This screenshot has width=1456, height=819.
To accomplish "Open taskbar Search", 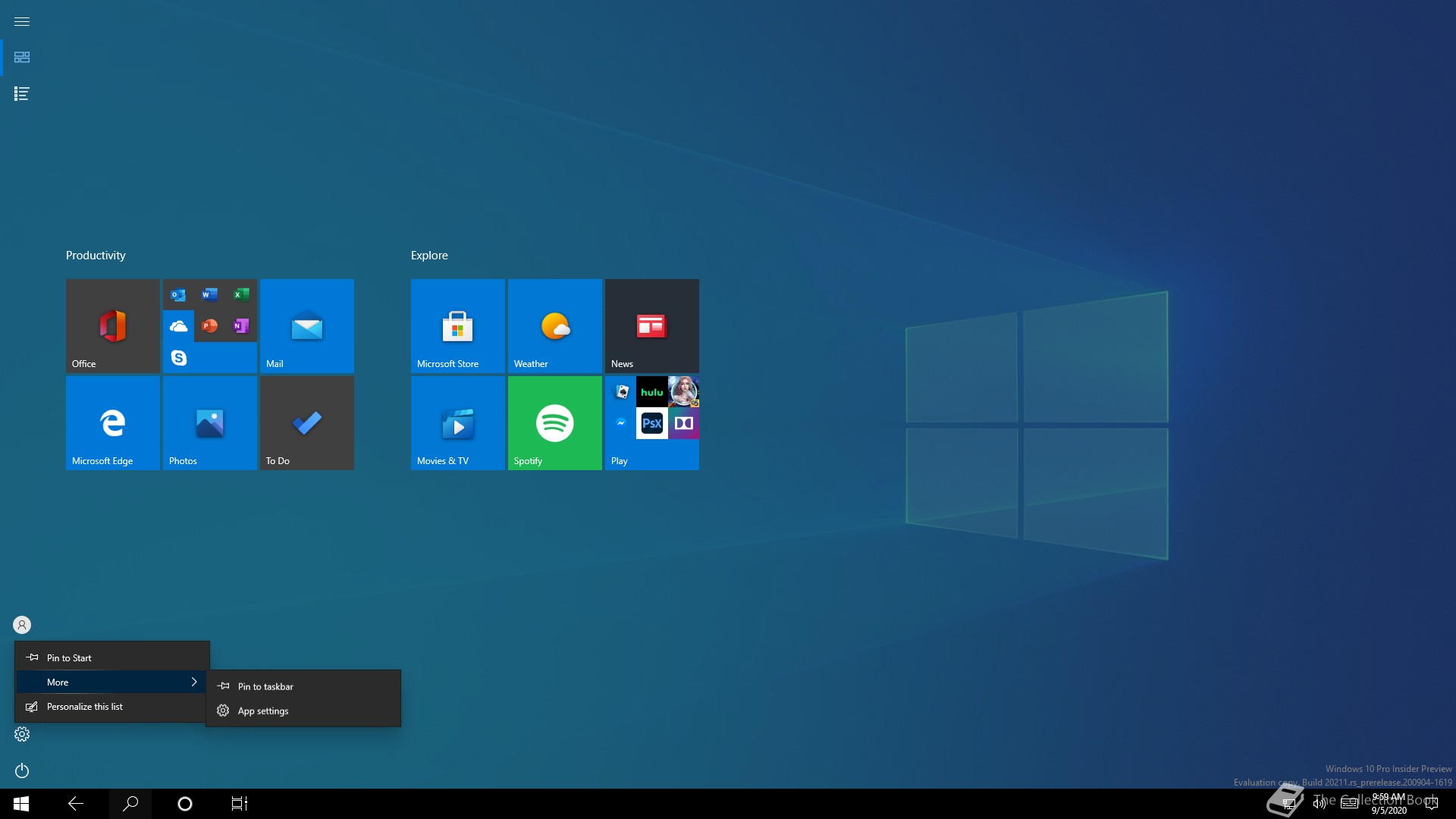I will tap(130, 804).
